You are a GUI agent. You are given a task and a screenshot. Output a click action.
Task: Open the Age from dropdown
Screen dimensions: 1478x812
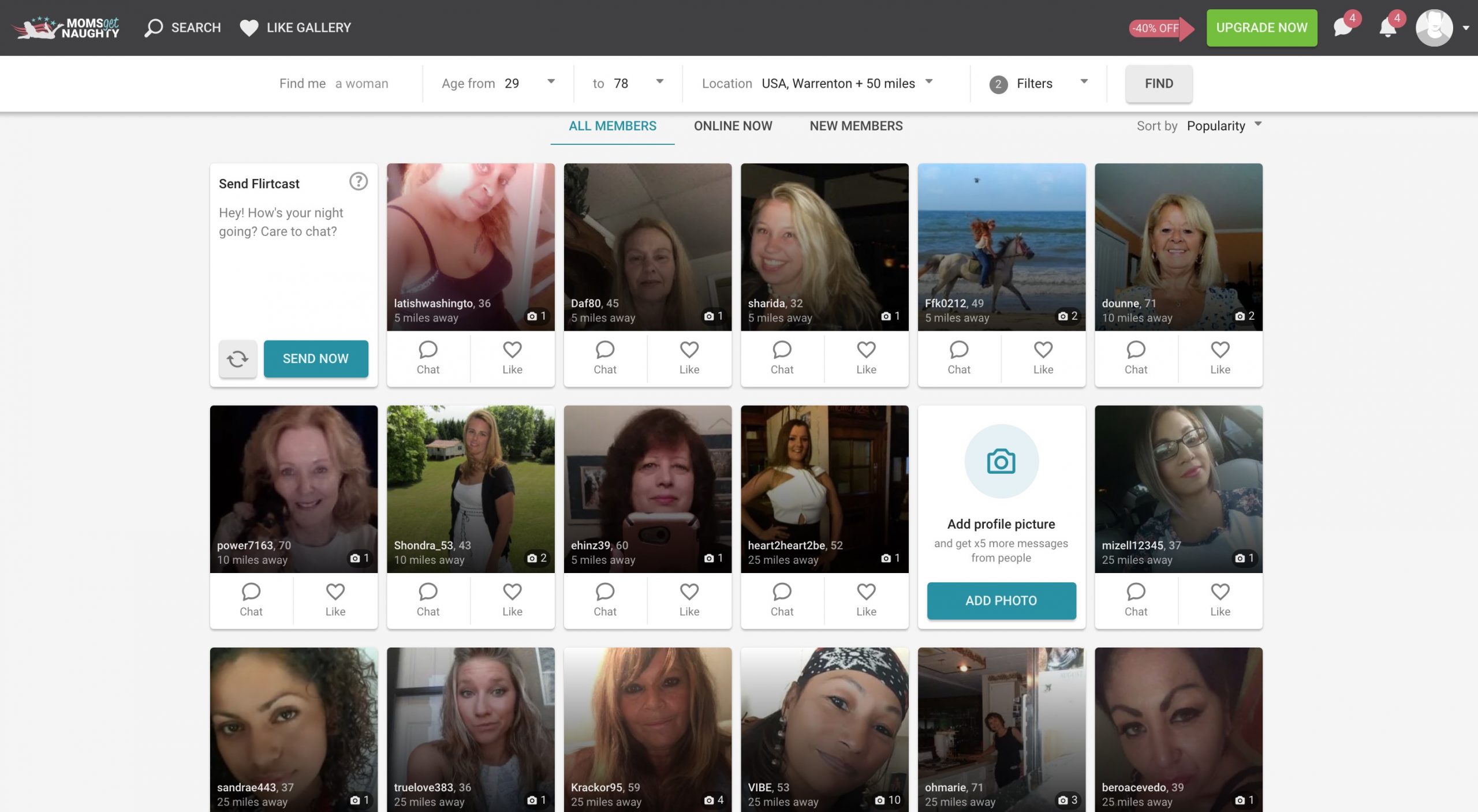tap(498, 83)
